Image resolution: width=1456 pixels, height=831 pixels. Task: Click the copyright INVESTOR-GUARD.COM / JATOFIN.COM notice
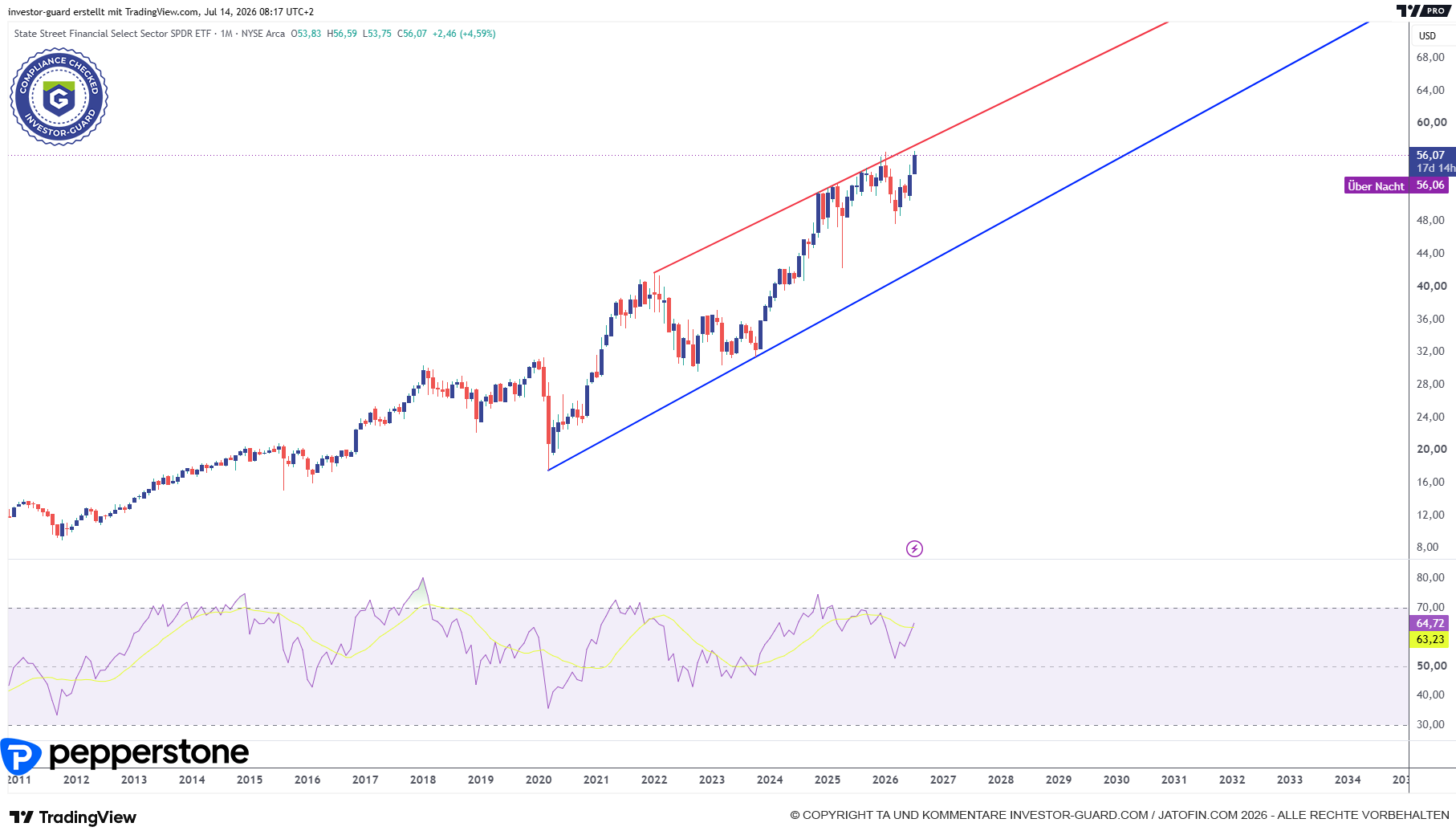(1120, 815)
